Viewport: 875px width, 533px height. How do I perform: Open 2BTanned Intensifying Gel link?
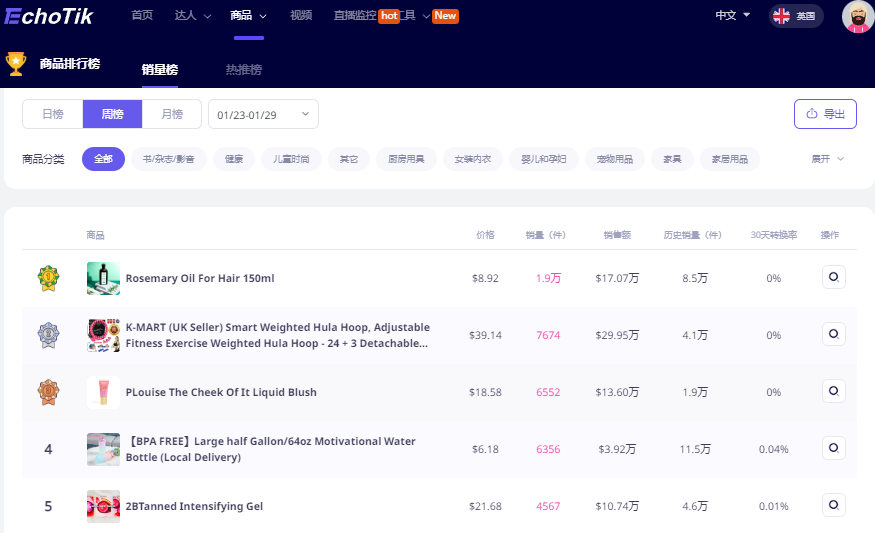coord(194,506)
